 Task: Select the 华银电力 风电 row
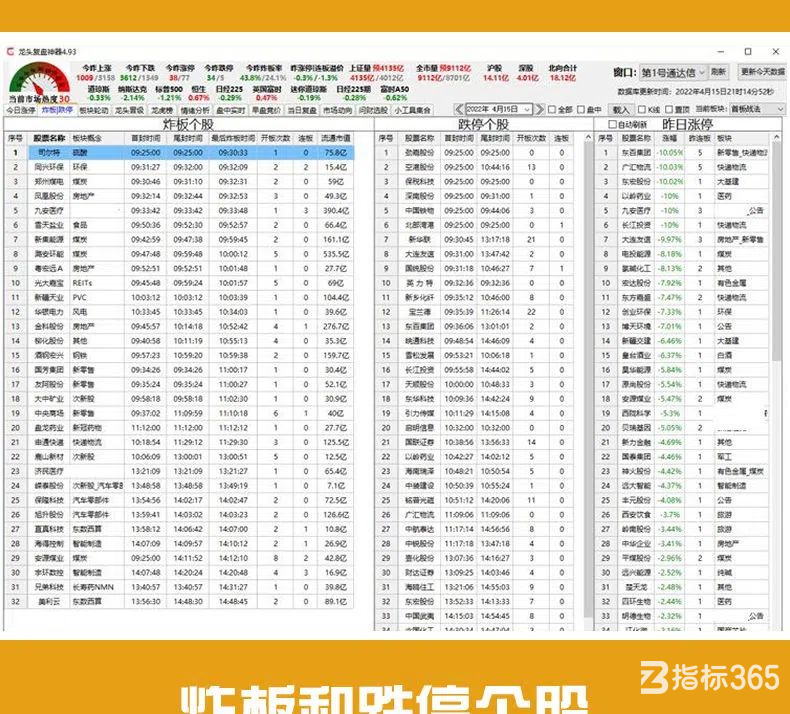point(179,312)
